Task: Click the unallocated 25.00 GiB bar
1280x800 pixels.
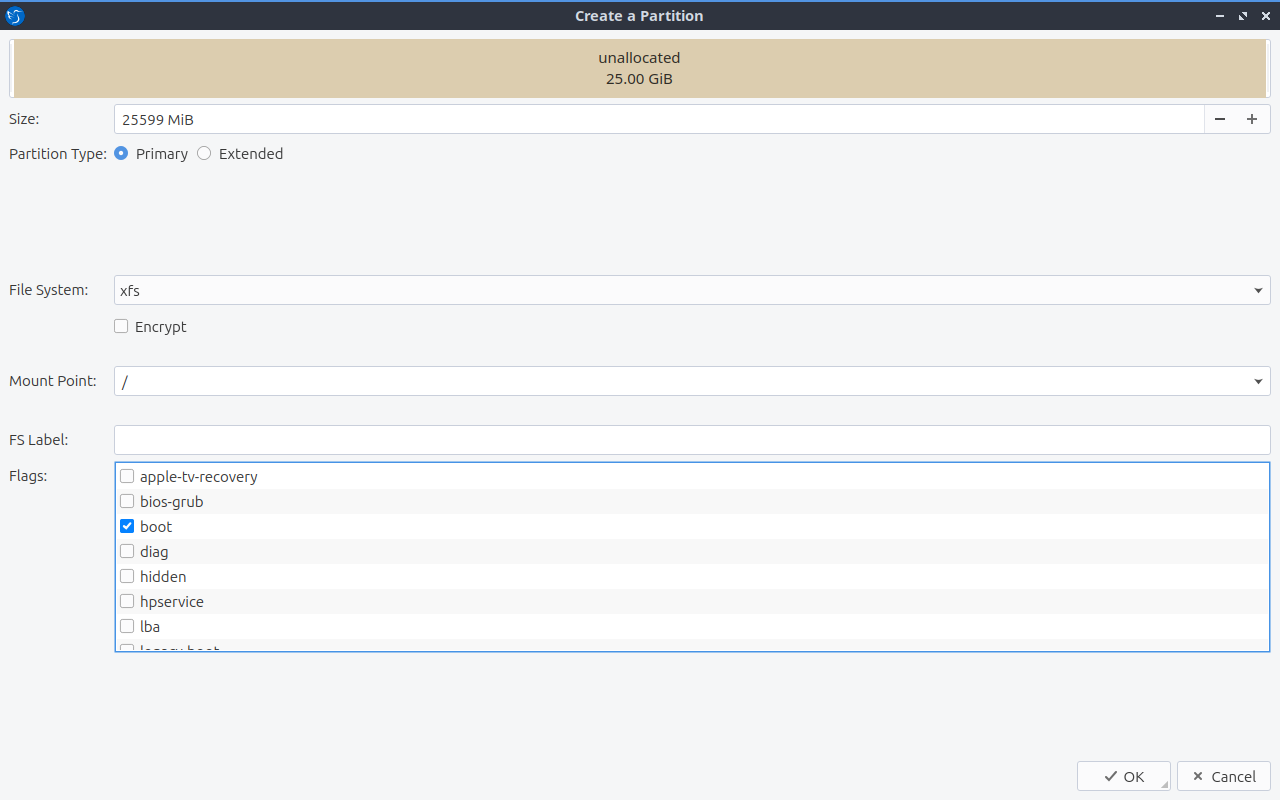Action: pos(639,68)
